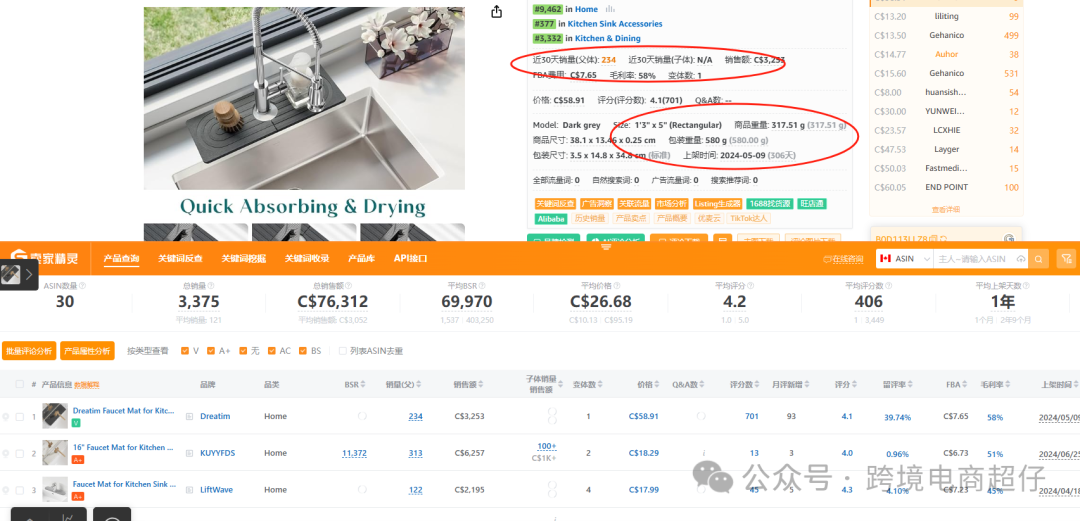The image size is (1080, 521).
Task: Click the 1688找货源 tag button
Action: tap(769, 204)
